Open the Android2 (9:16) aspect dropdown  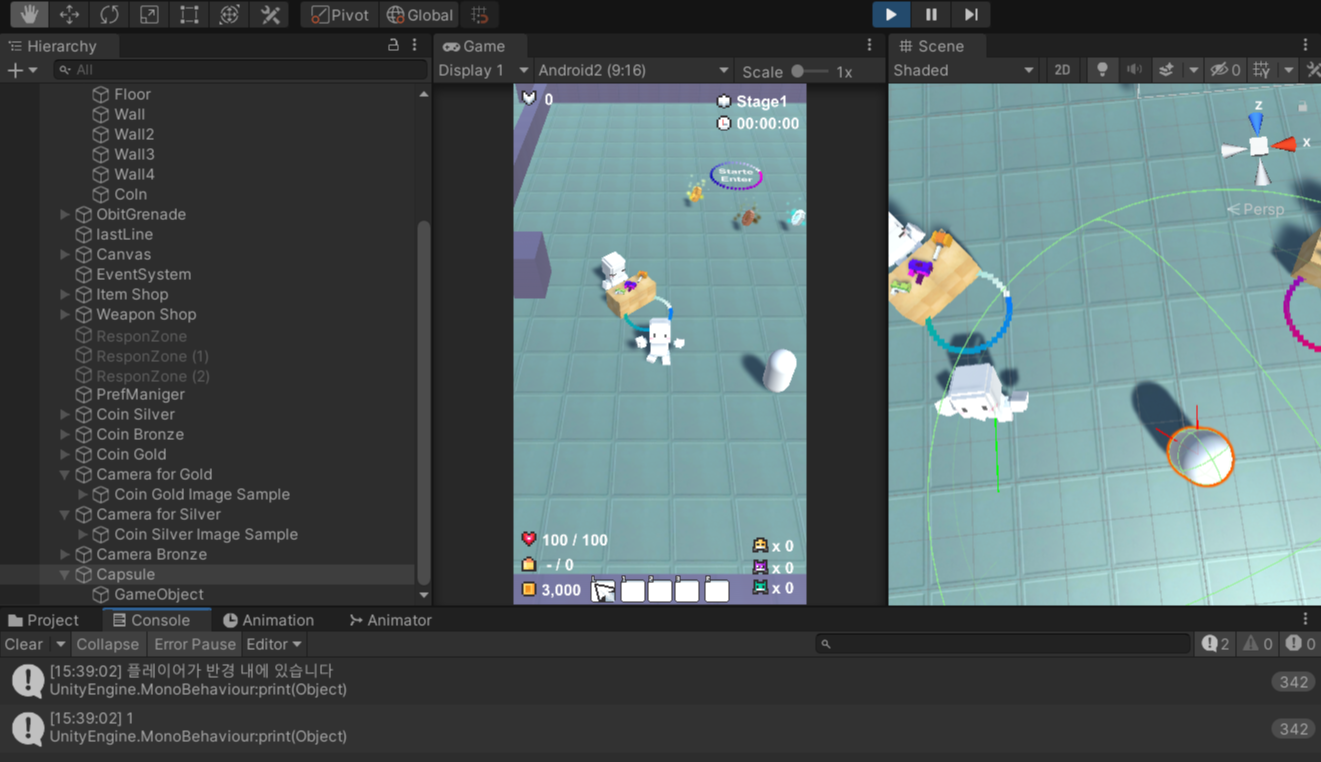tap(633, 71)
